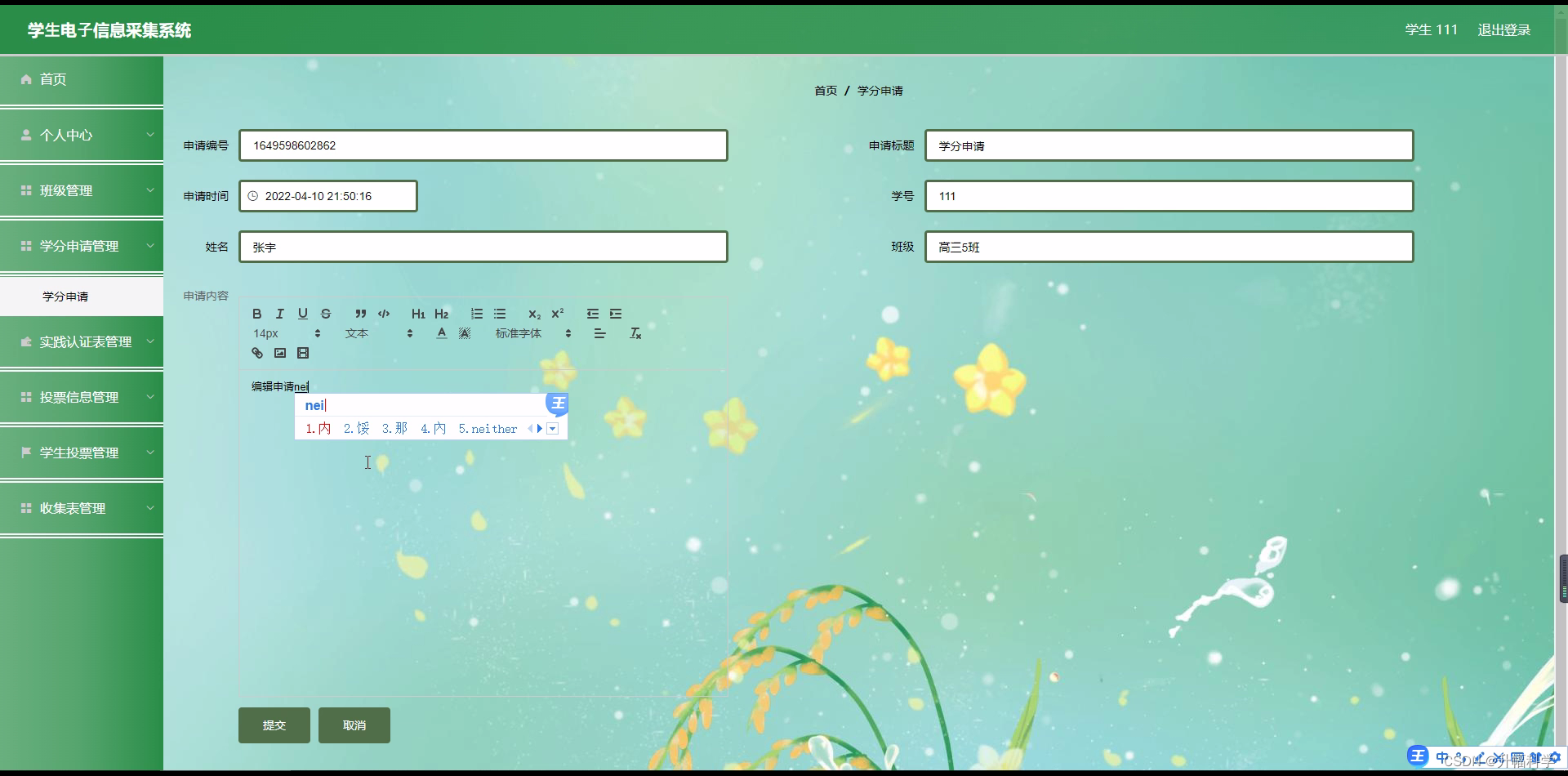
Task: Apply italic formatting
Action: click(x=279, y=314)
